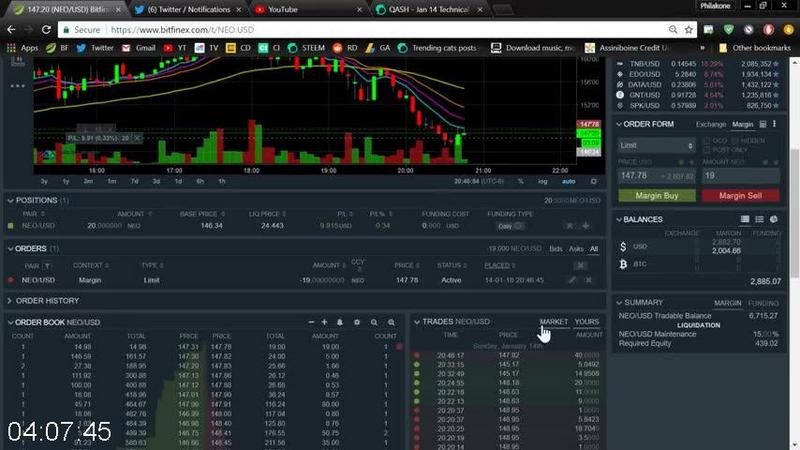Click the page vertical scrollbar
Viewport: 800px width, 450px height.
pos(794,214)
